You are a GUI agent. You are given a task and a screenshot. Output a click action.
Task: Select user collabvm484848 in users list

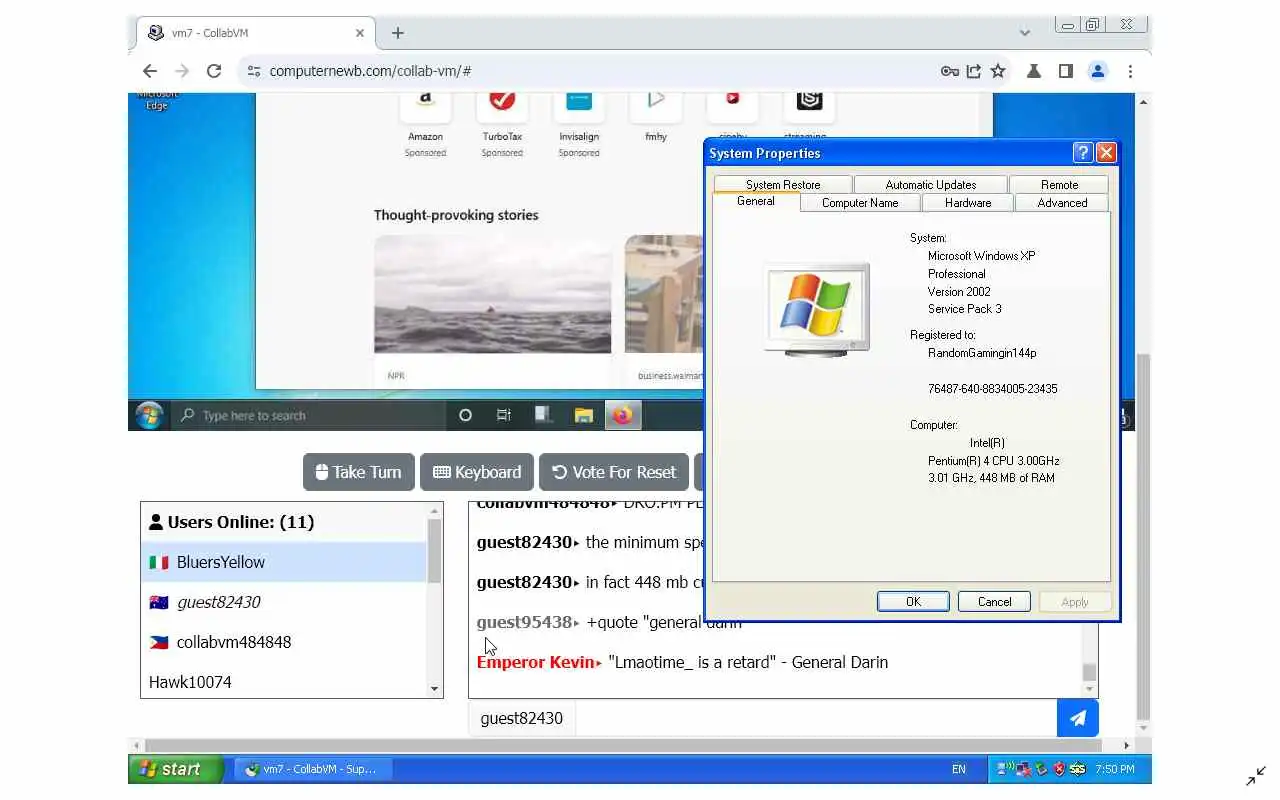coord(284,642)
